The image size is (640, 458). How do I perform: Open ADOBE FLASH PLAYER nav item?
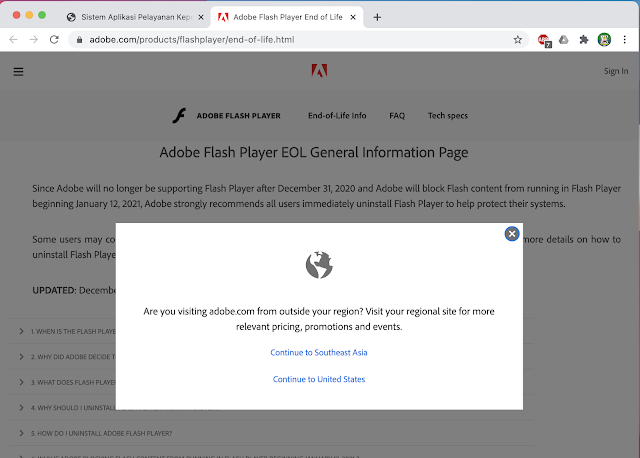pyautogui.click(x=238, y=116)
